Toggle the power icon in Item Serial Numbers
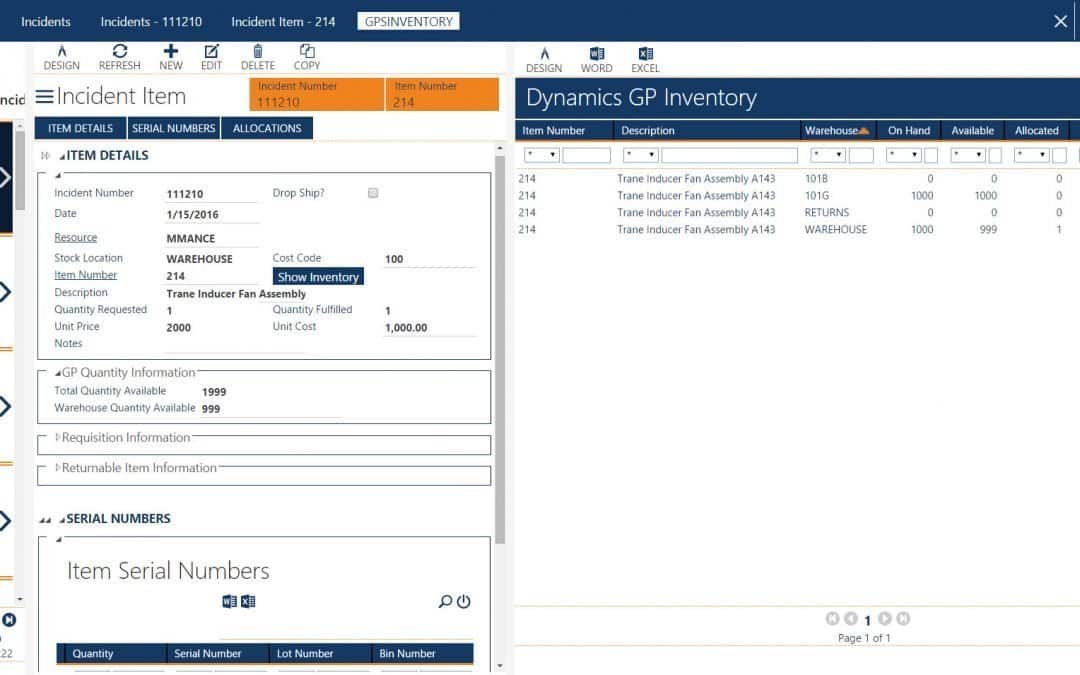 pyautogui.click(x=462, y=601)
